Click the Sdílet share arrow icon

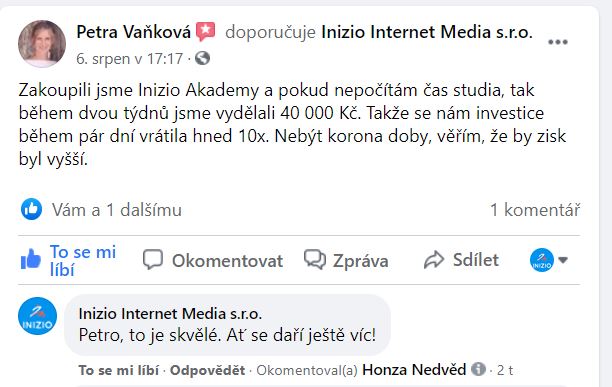434,260
